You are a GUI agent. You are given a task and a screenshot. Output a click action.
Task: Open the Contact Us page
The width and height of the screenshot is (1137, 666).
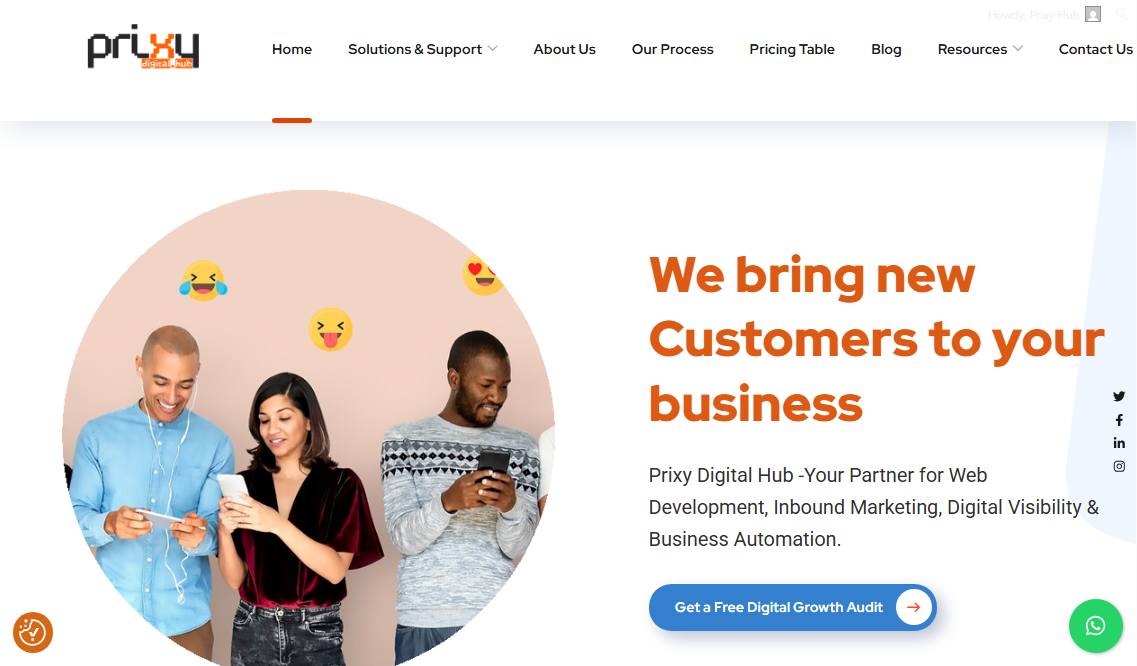tap(1095, 49)
